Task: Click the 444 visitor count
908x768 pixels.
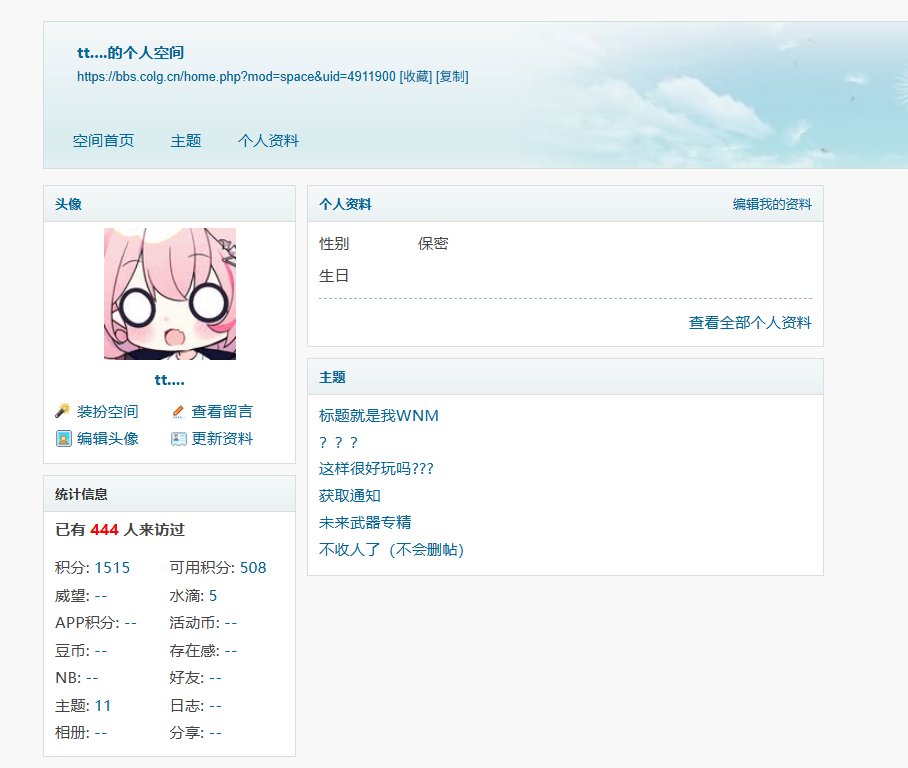Action: (x=104, y=529)
